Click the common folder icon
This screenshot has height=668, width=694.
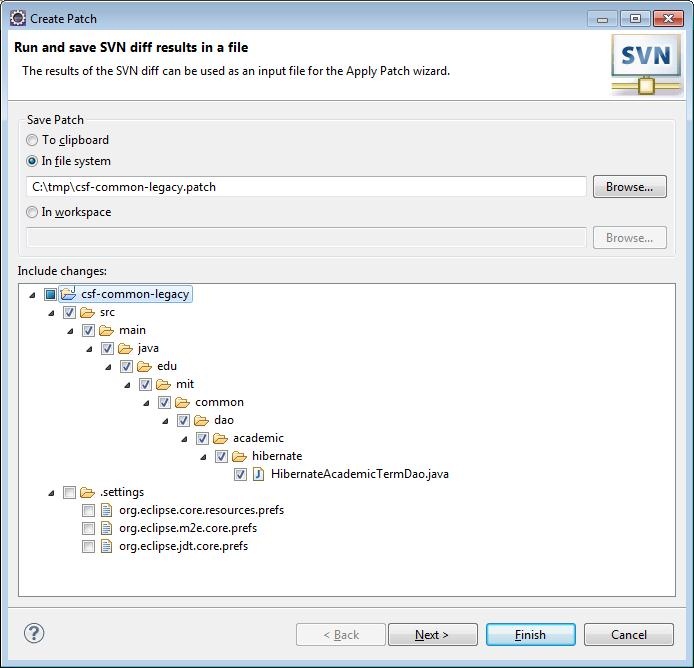tap(182, 402)
